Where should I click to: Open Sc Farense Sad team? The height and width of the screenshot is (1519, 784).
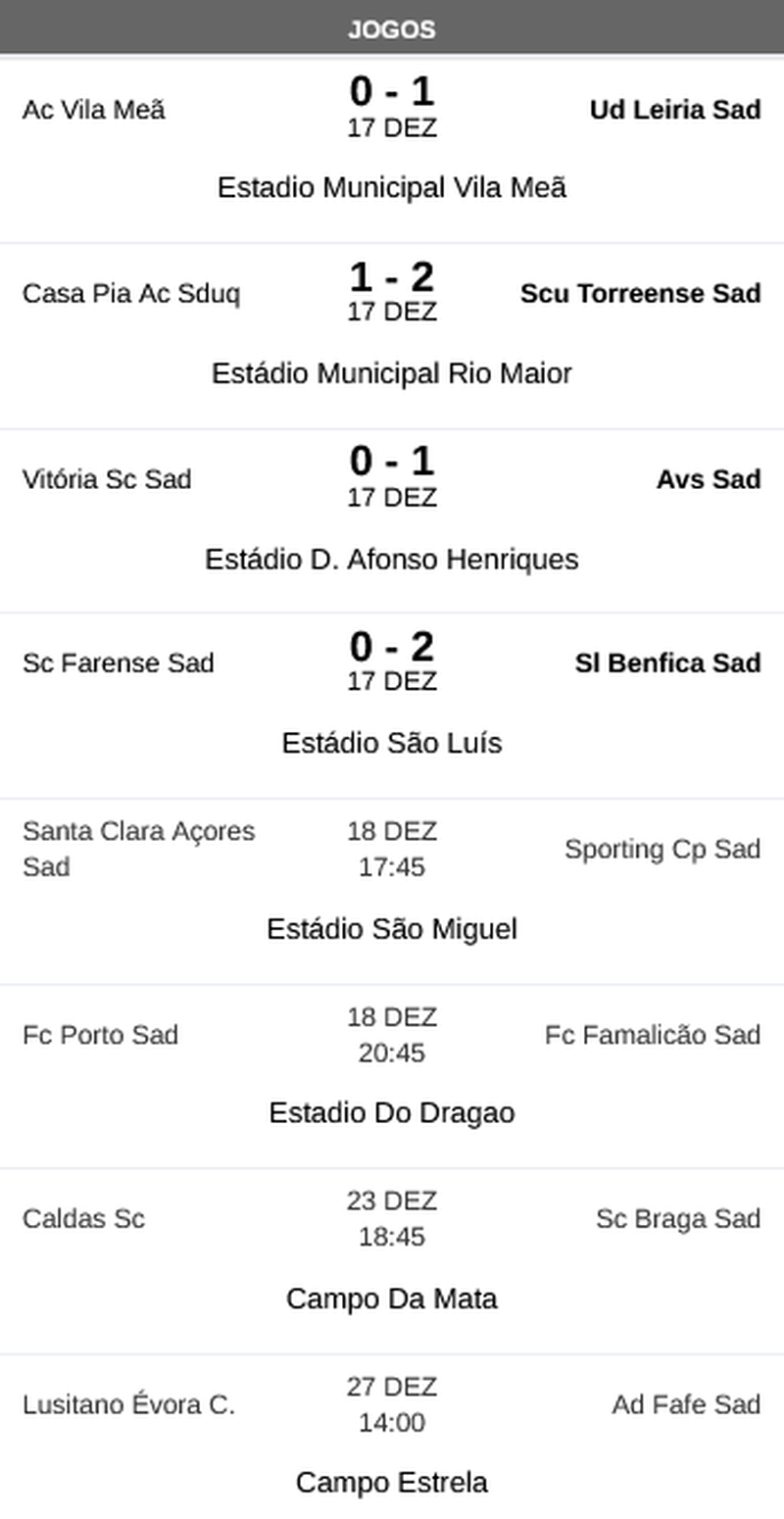pyautogui.click(x=118, y=663)
